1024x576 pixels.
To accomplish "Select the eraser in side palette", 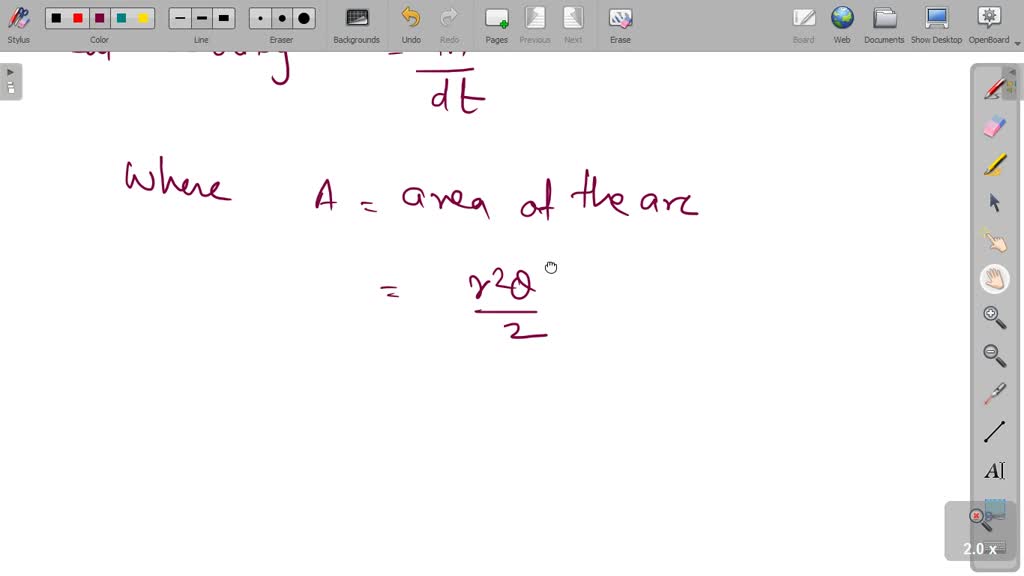I will point(995,127).
